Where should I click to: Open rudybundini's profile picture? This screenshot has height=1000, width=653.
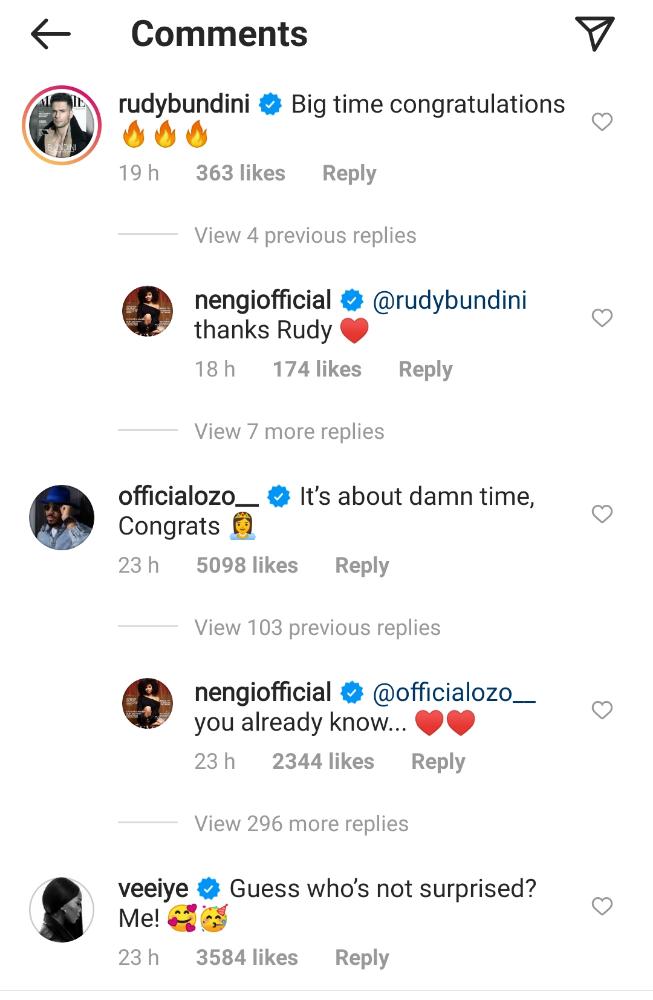(x=61, y=125)
